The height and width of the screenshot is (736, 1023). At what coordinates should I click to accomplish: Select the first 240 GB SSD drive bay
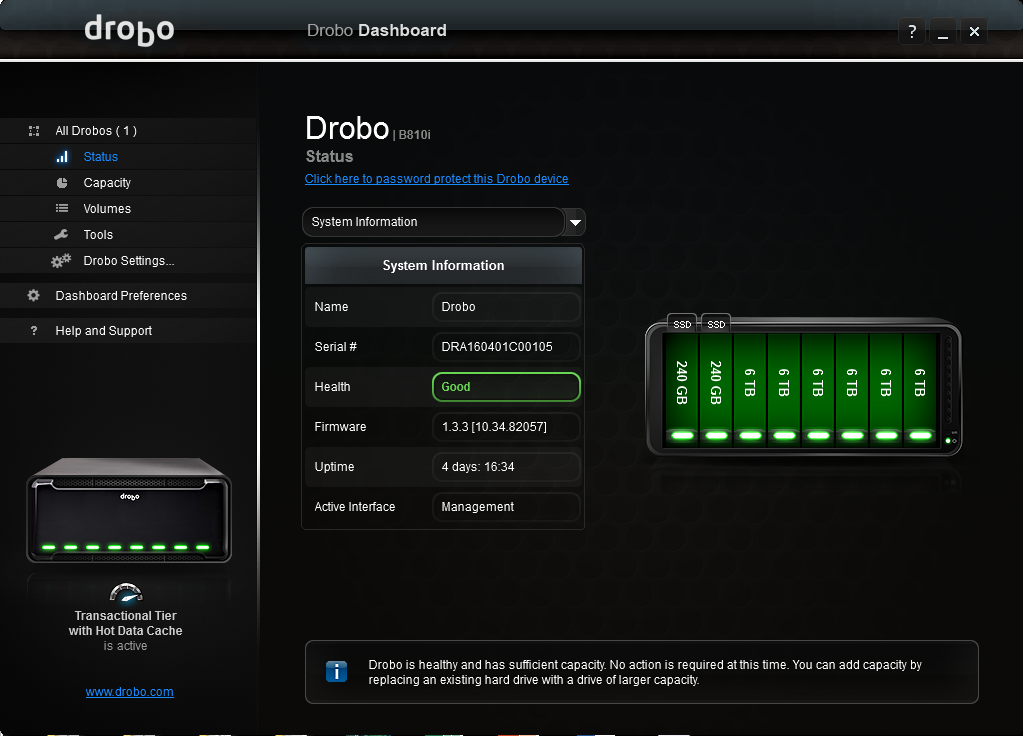pos(682,390)
